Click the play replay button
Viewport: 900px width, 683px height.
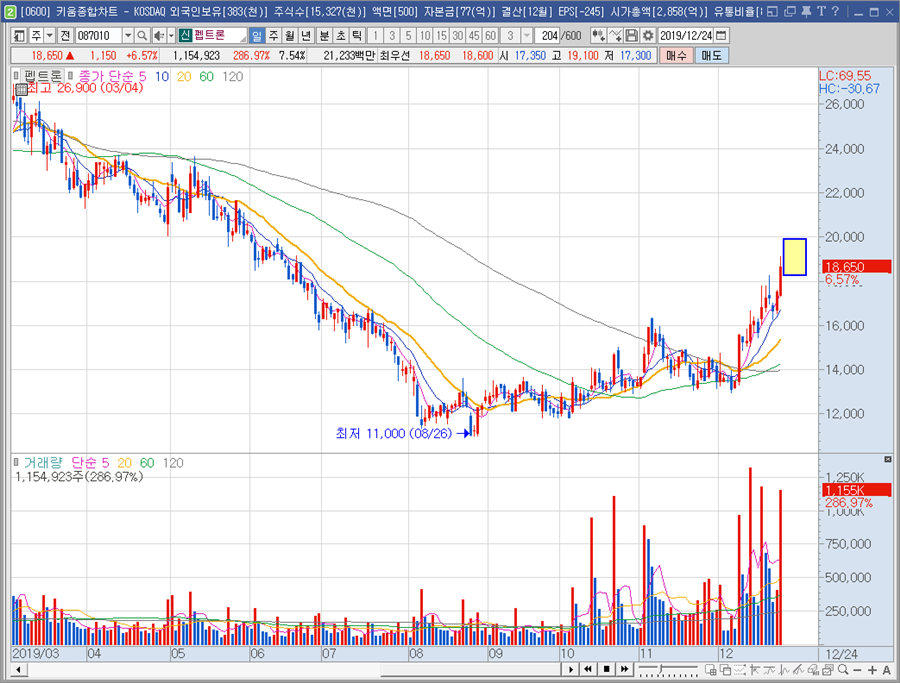(x=571, y=669)
